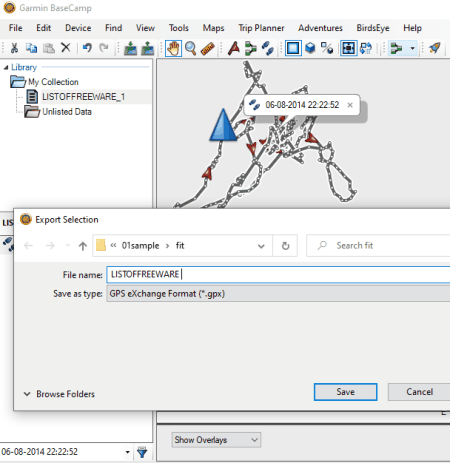The height and width of the screenshot is (463, 450).
Task: Click Save in Export Selection dialog
Action: (345, 392)
